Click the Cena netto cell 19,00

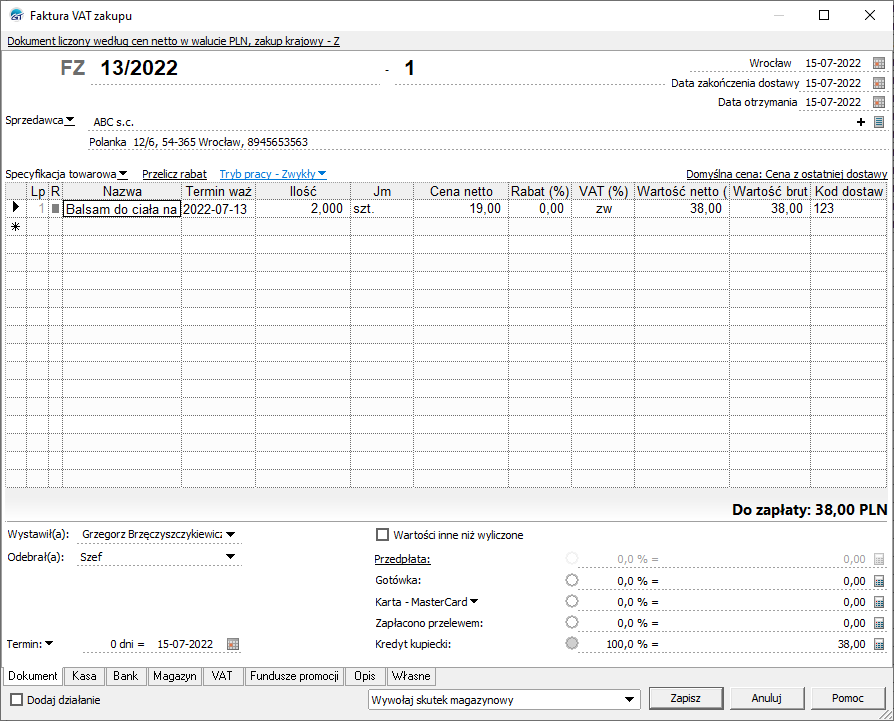(x=461, y=209)
